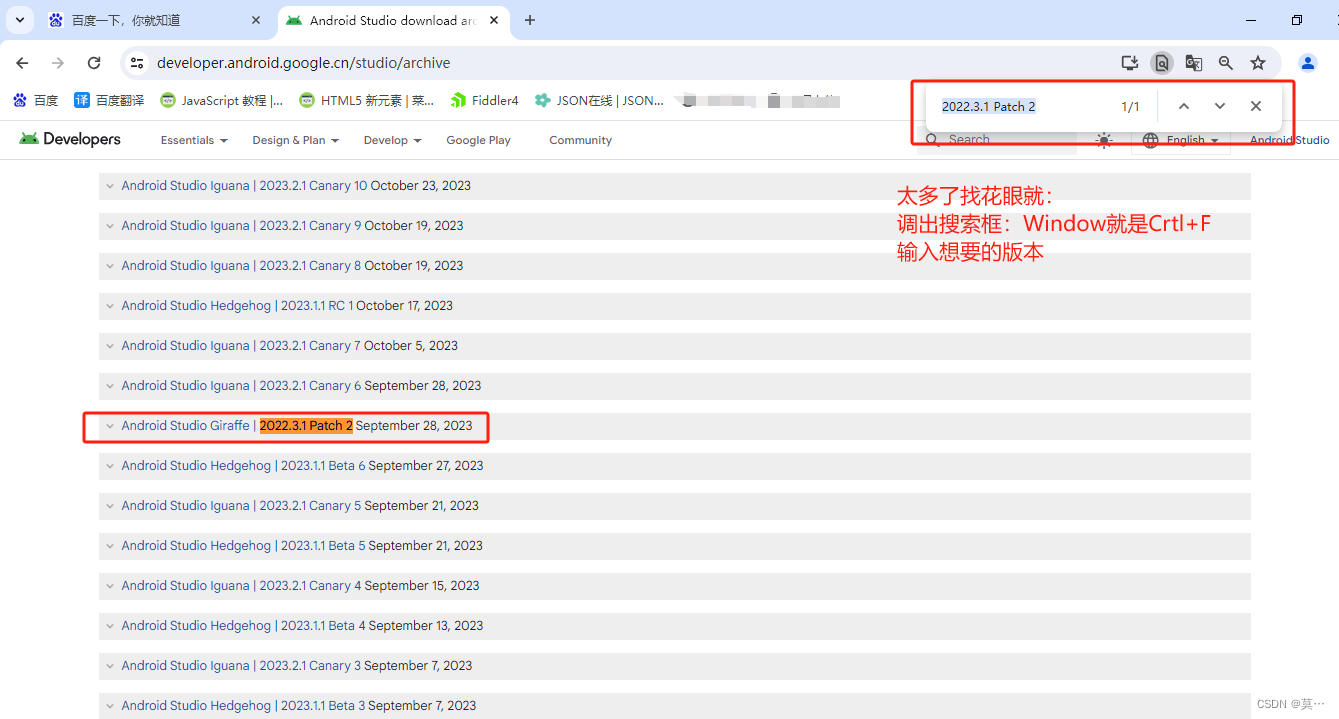Go back to previous page
Image resolution: width=1339 pixels, height=719 pixels.
point(23,63)
